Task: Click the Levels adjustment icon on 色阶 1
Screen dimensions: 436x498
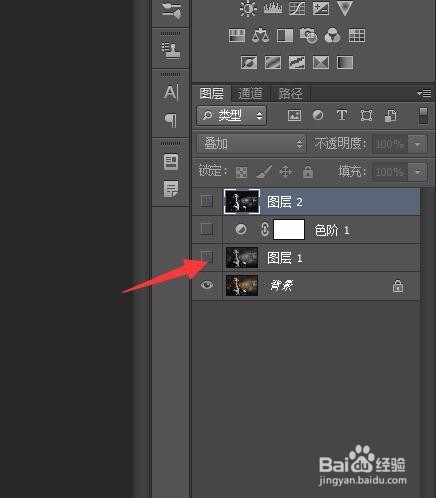Action: (x=241, y=229)
